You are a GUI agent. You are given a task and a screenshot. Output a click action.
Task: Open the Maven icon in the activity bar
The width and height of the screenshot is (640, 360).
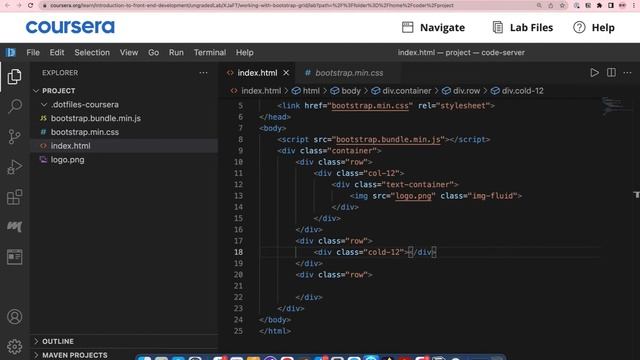click(14, 227)
